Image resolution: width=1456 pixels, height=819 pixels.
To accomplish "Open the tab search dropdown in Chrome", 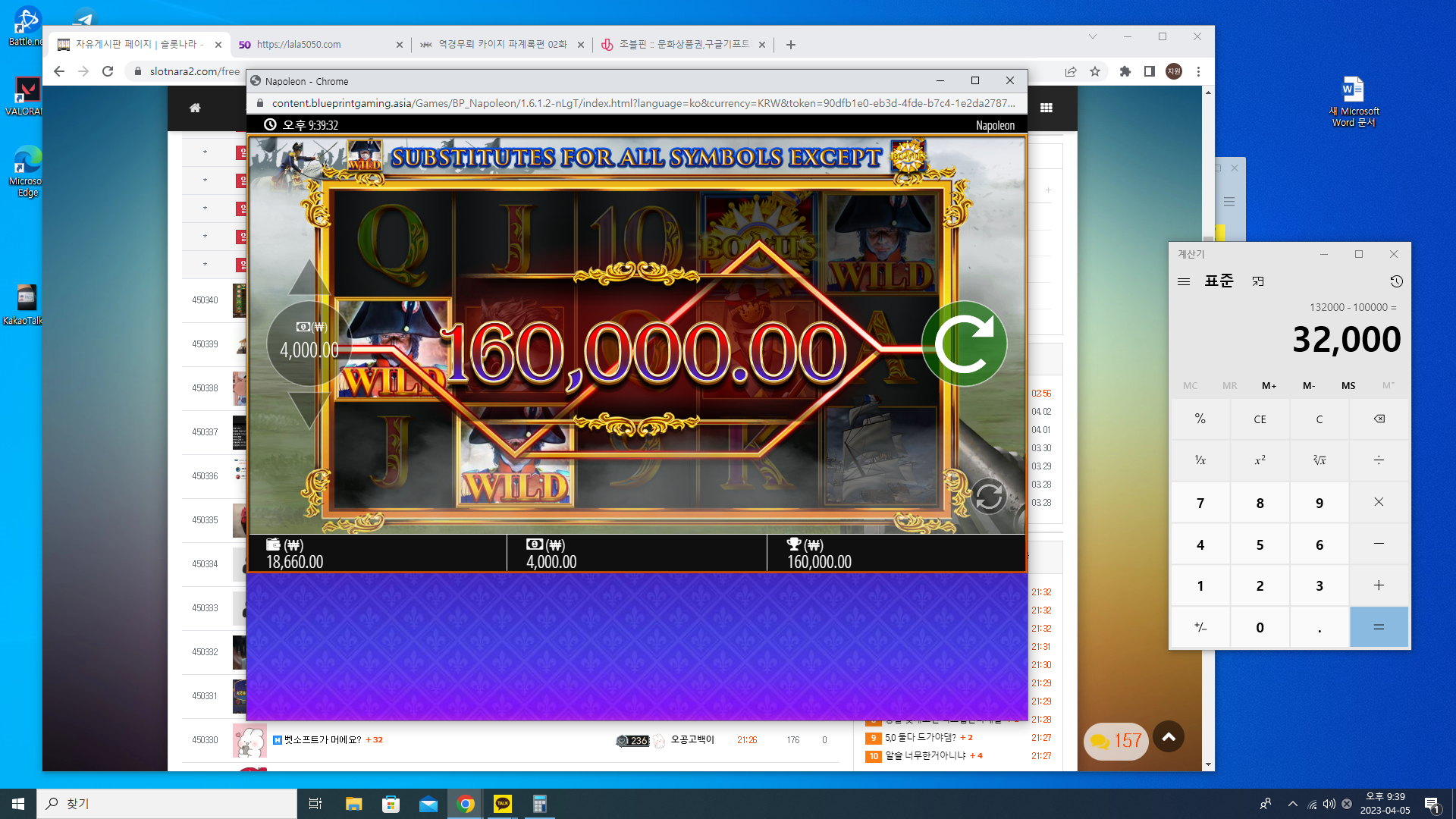I will point(1093,36).
